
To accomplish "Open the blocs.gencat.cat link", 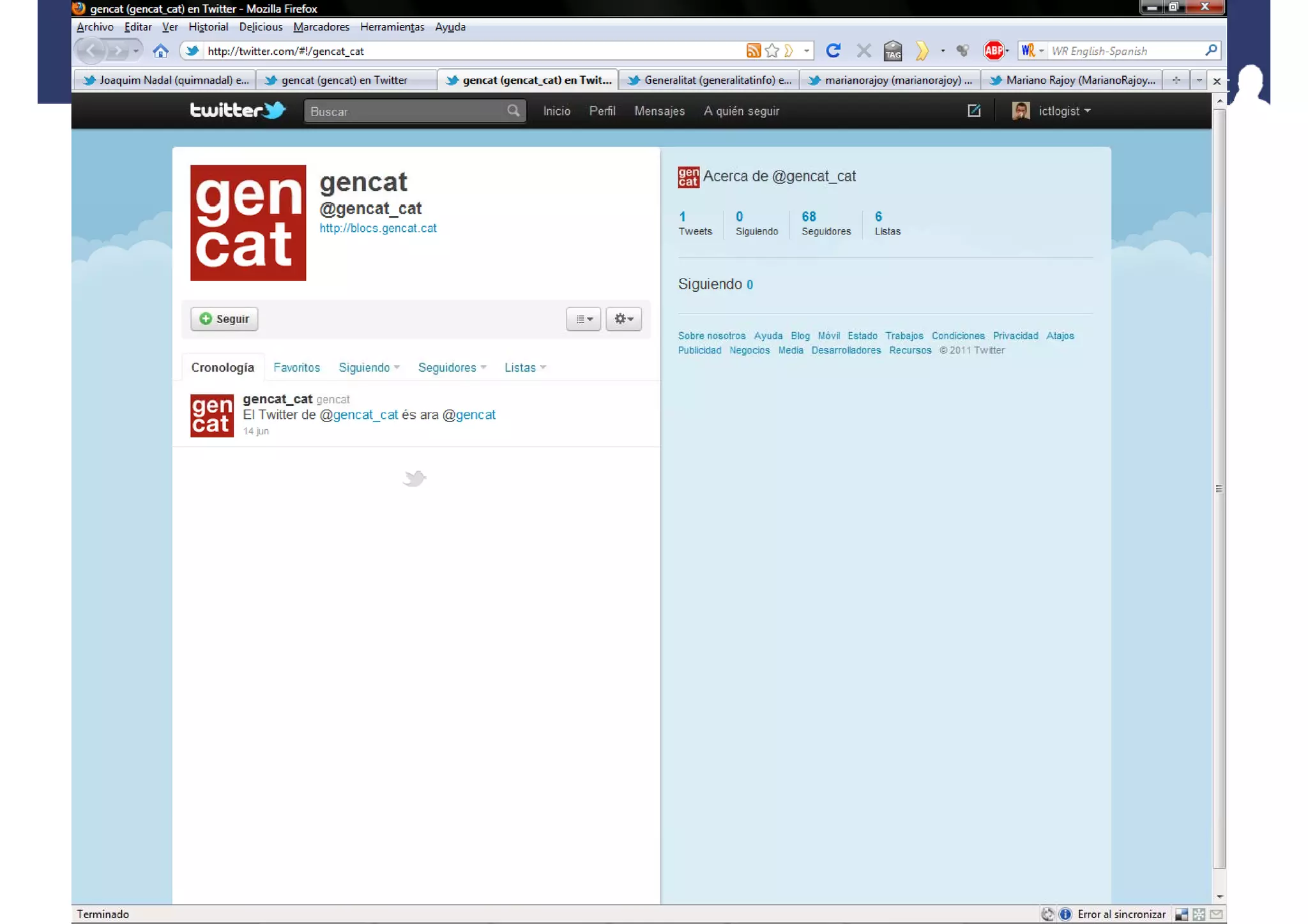I will pyautogui.click(x=377, y=228).
